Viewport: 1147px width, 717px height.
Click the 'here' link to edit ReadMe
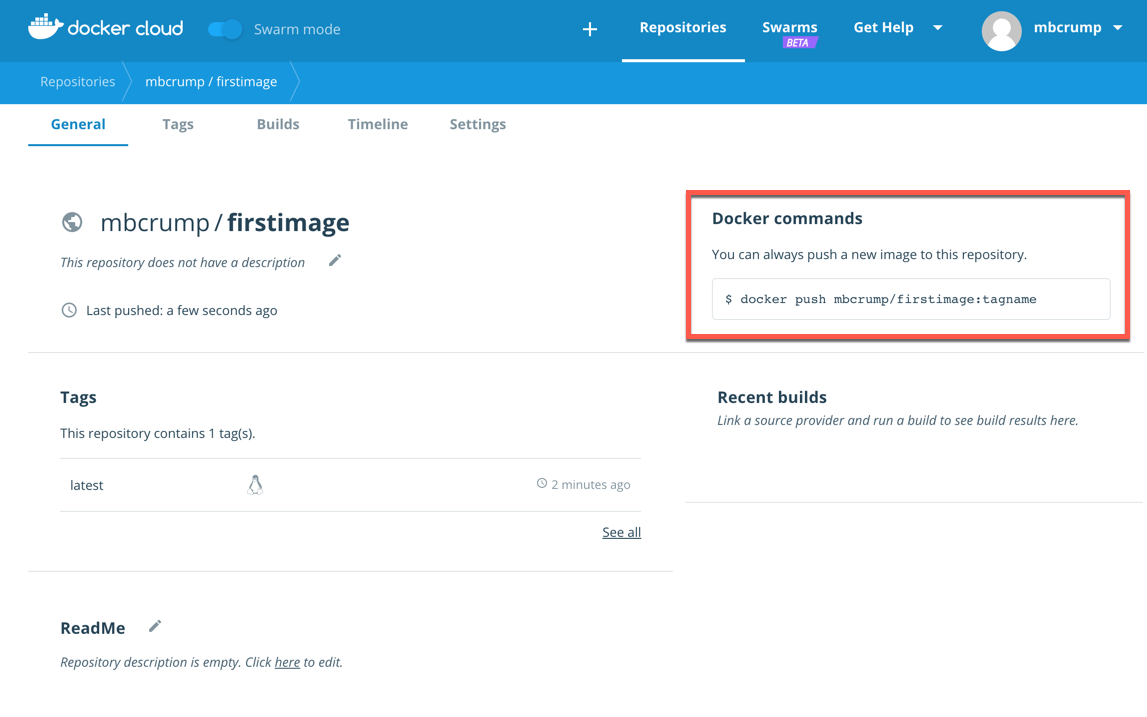tap(287, 662)
